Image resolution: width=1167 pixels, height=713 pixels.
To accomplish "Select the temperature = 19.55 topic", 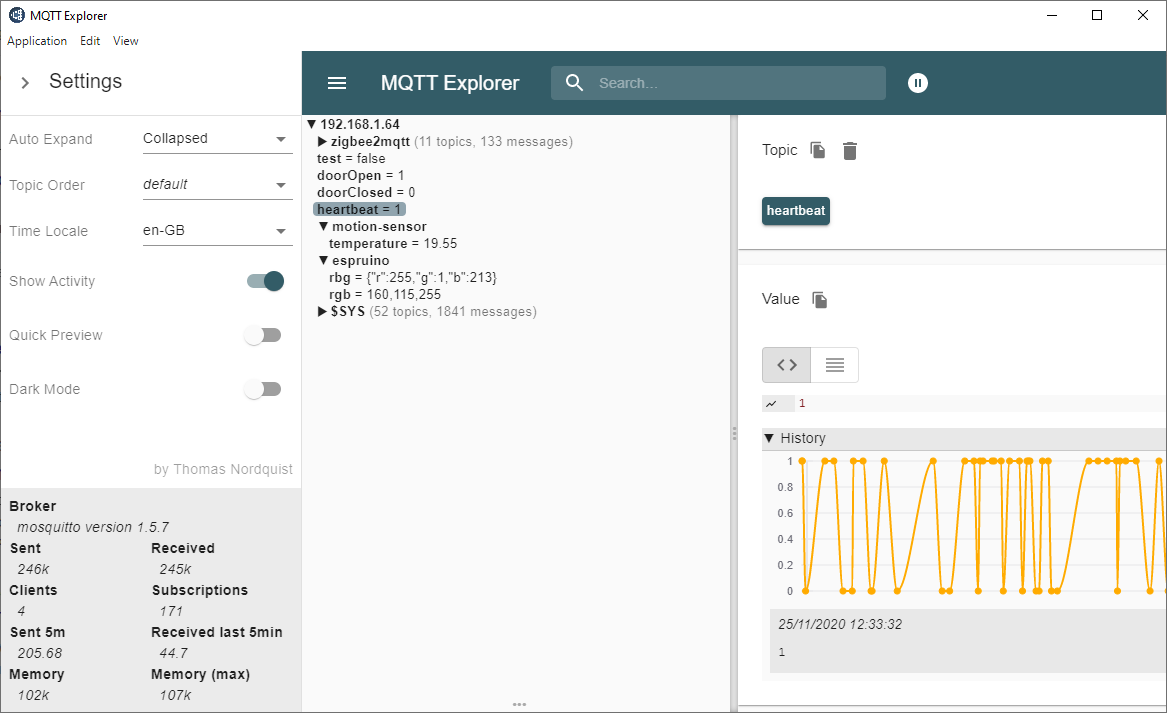I will coord(393,243).
